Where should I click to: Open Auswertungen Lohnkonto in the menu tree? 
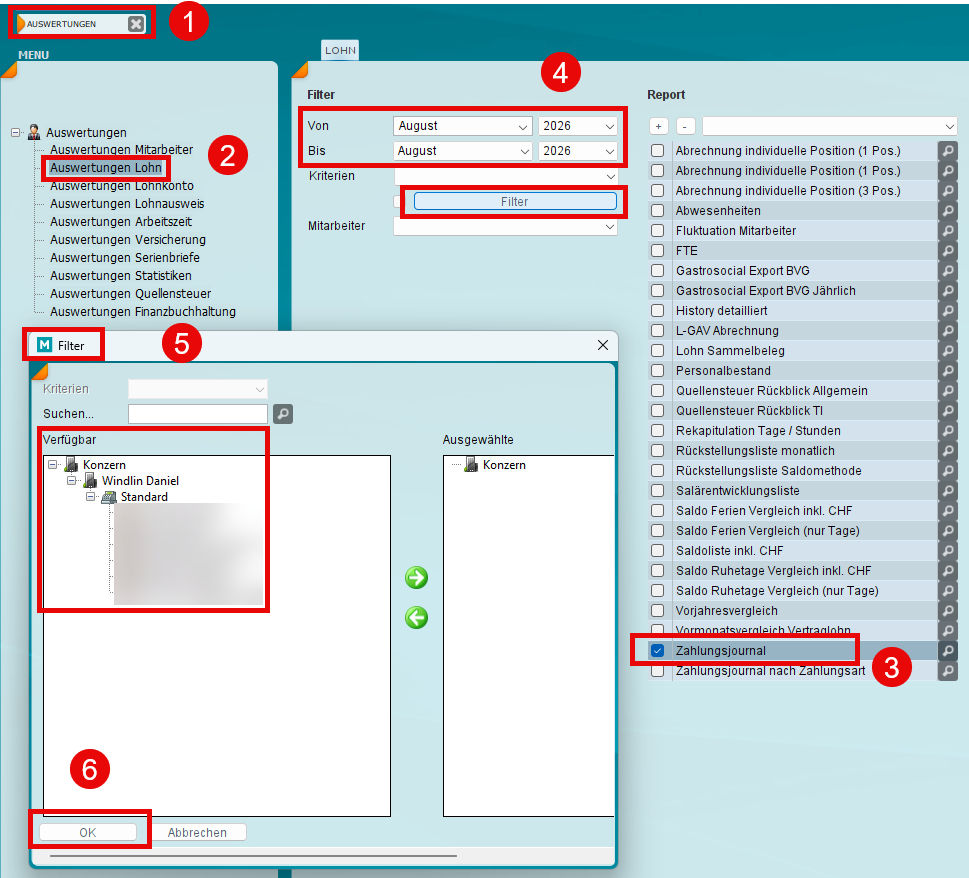point(122,186)
